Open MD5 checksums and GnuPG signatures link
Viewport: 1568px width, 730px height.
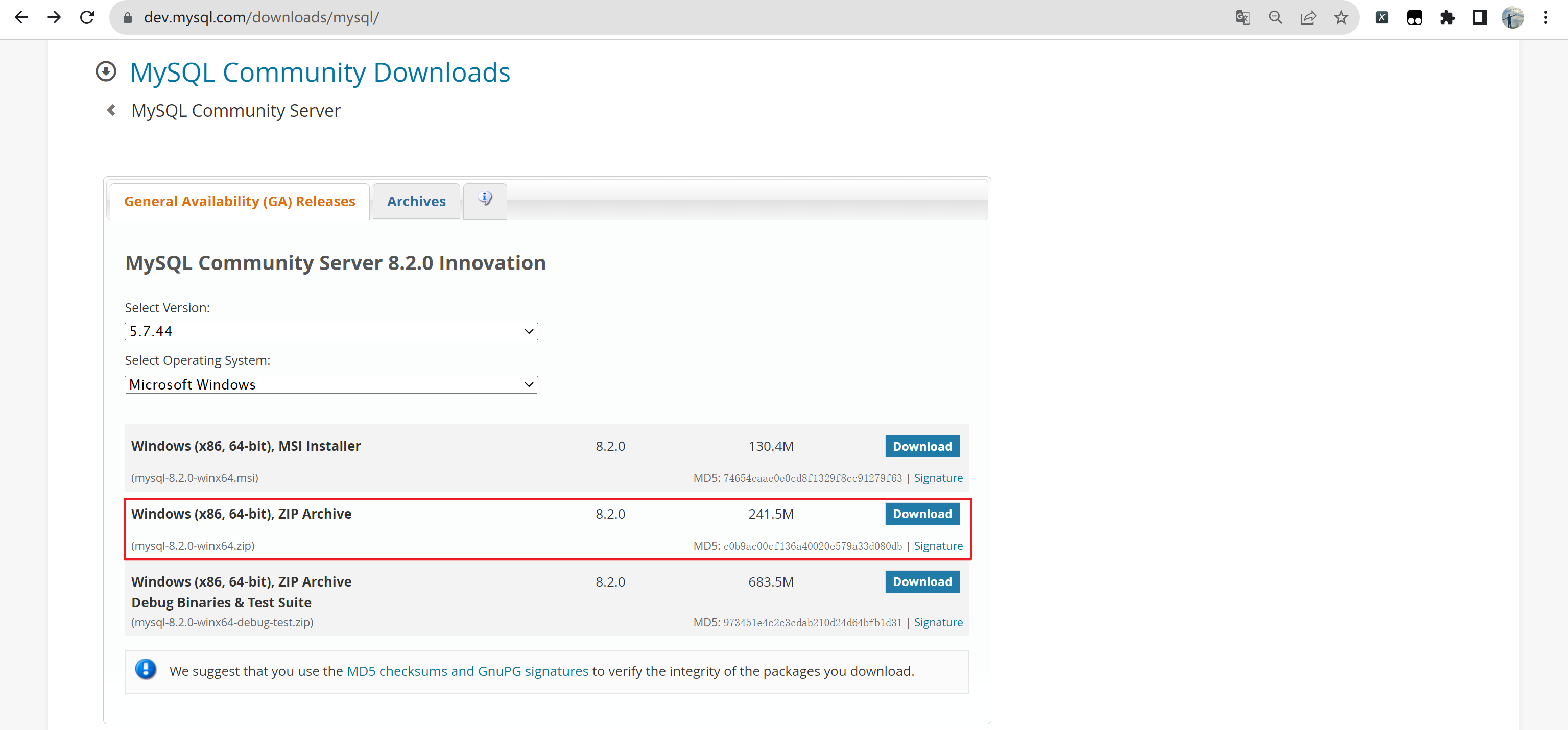[x=467, y=671]
